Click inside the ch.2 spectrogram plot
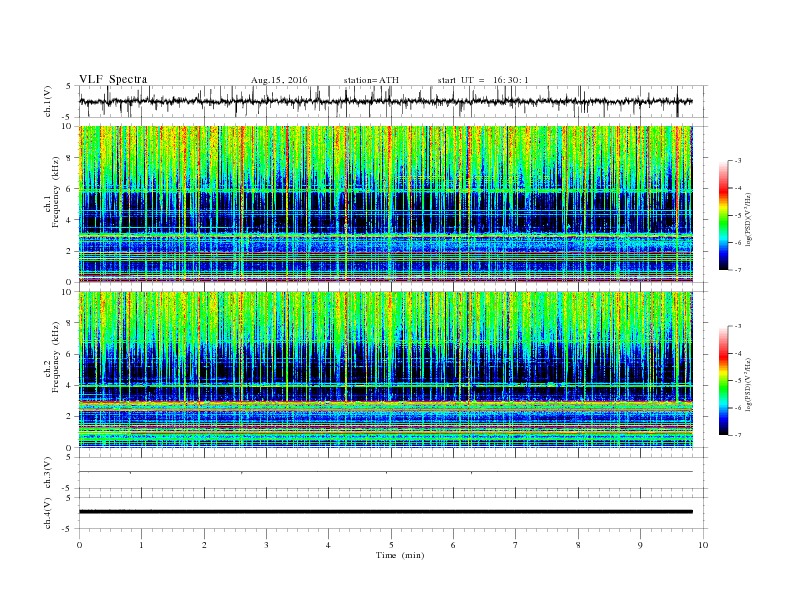This screenshot has width=792, height=612. pyautogui.click(x=386, y=370)
